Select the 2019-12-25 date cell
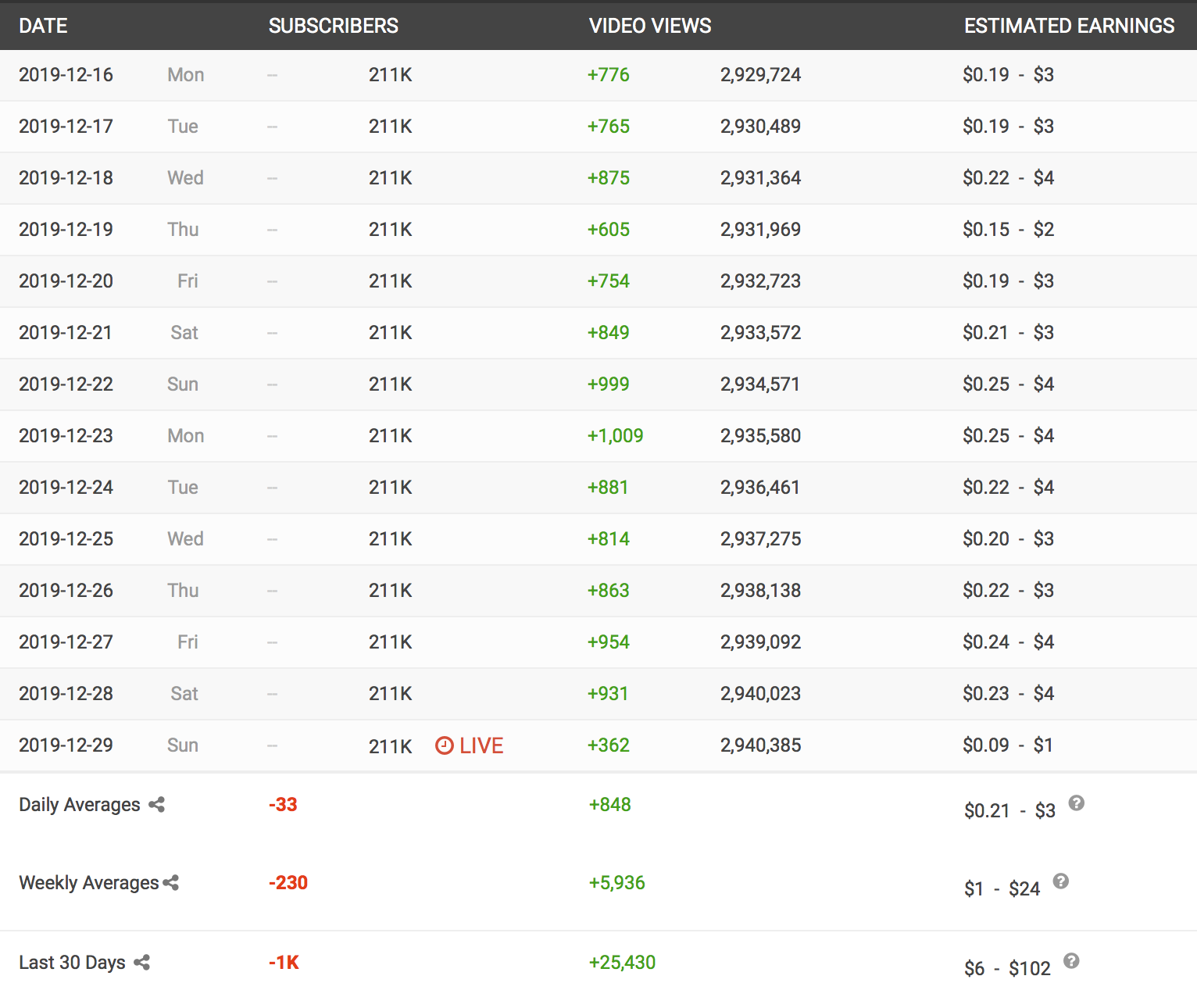This screenshot has height=1008, width=1197. [x=66, y=539]
